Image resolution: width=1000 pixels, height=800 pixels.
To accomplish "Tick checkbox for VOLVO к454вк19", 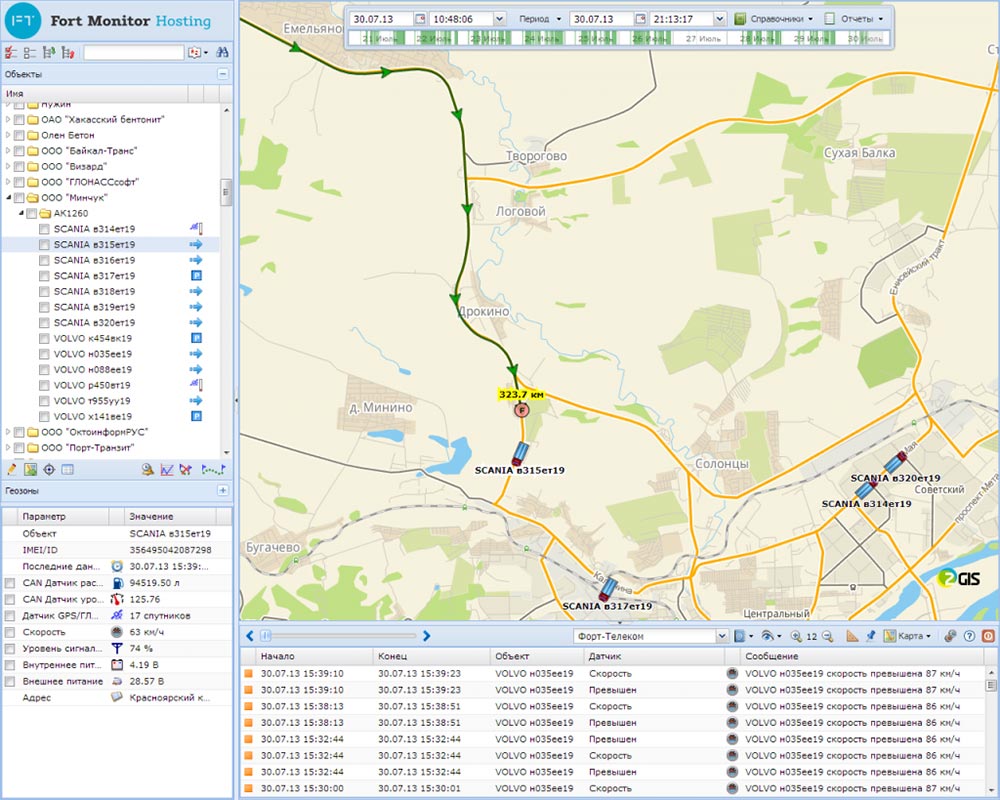I will point(44,339).
